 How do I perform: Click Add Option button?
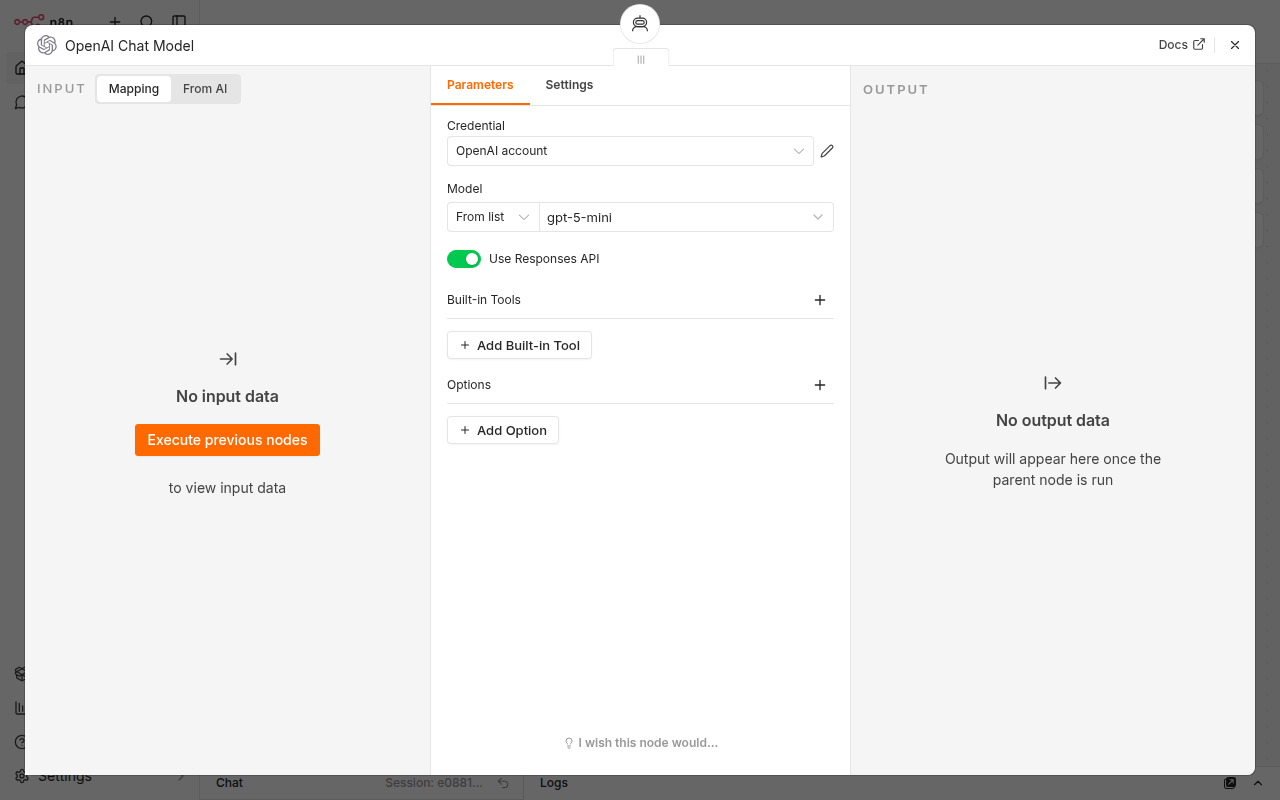click(503, 431)
